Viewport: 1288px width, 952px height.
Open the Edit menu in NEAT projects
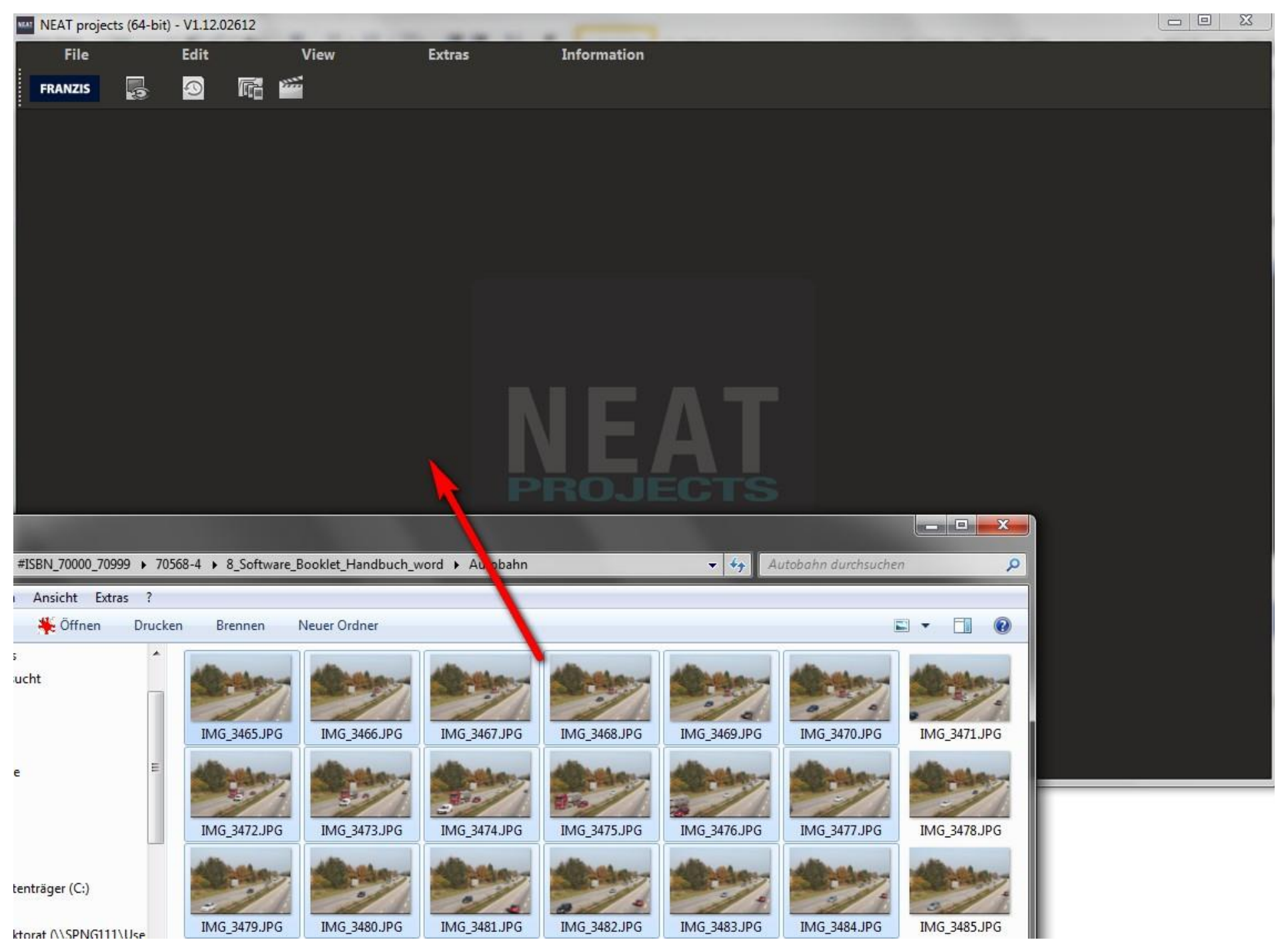click(195, 55)
